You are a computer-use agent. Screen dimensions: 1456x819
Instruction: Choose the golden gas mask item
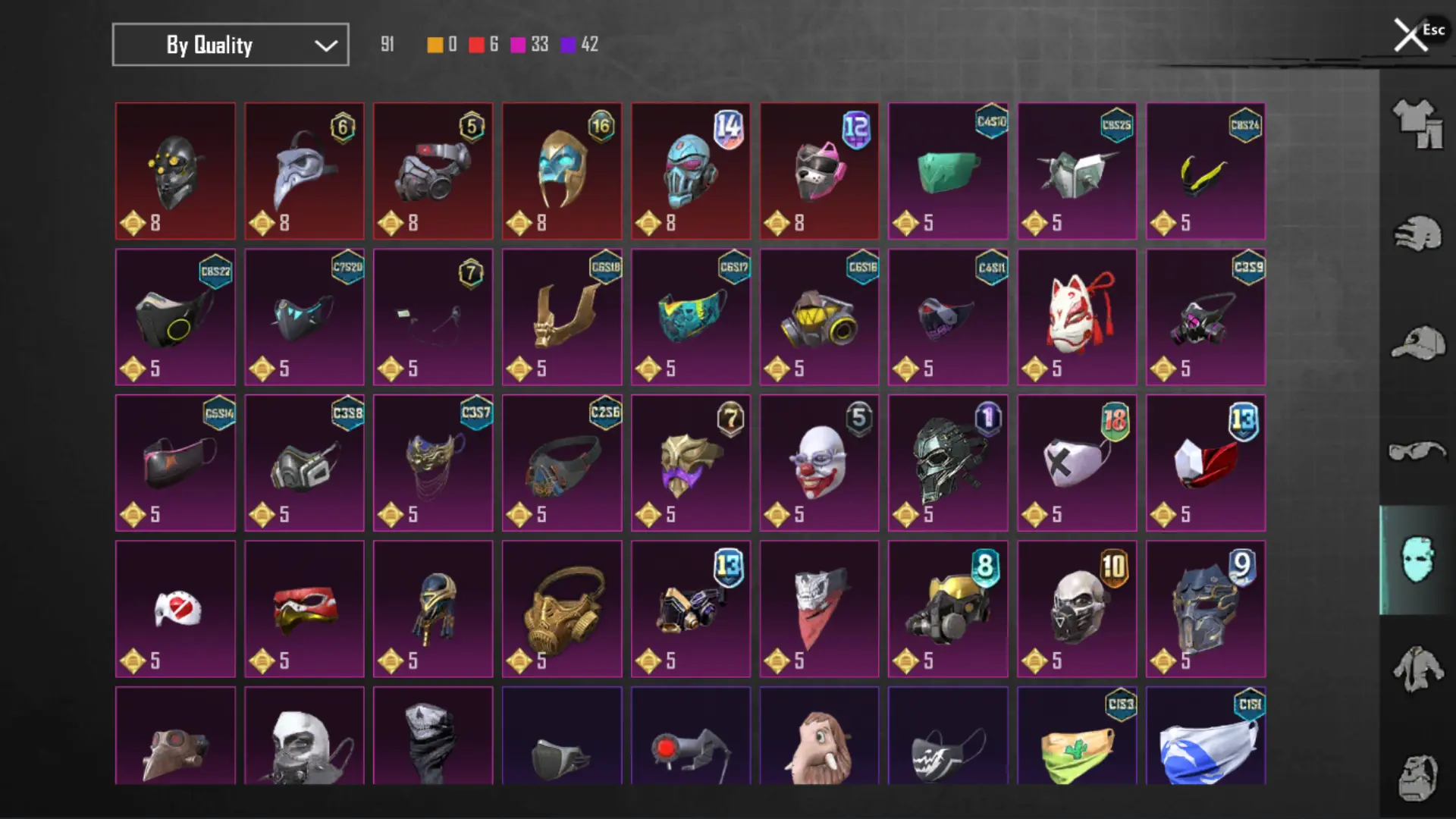tap(562, 609)
